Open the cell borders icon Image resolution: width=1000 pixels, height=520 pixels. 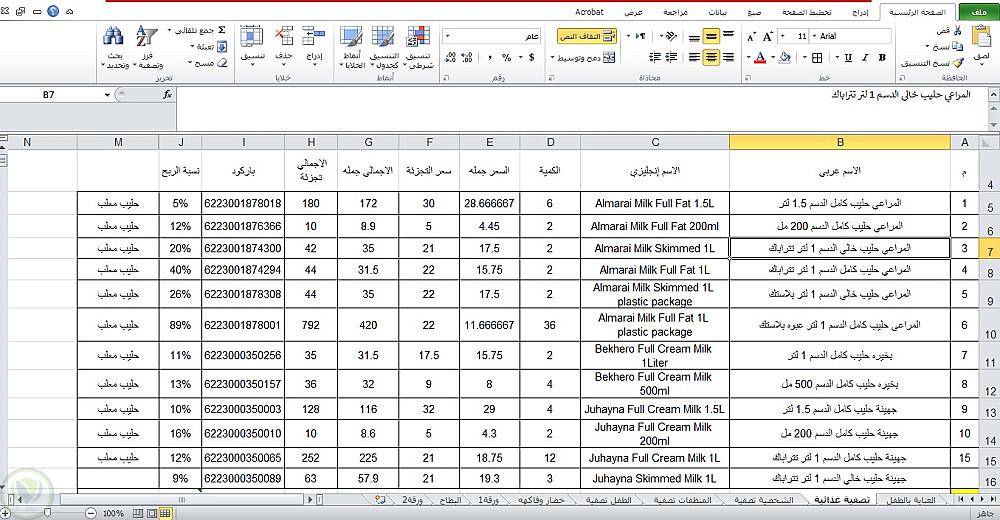(x=817, y=58)
